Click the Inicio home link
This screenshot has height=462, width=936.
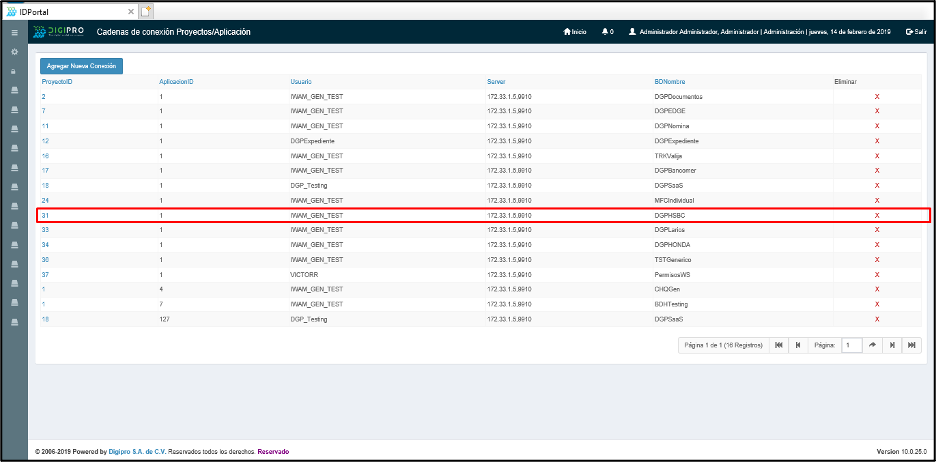[575, 32]
